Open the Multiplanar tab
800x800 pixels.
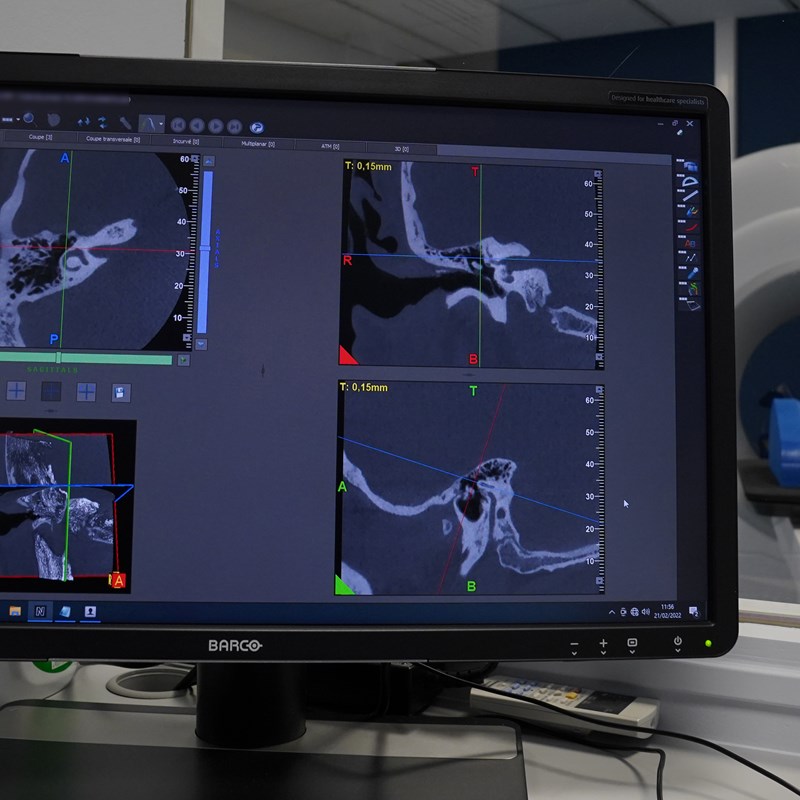tap(257, 144)
